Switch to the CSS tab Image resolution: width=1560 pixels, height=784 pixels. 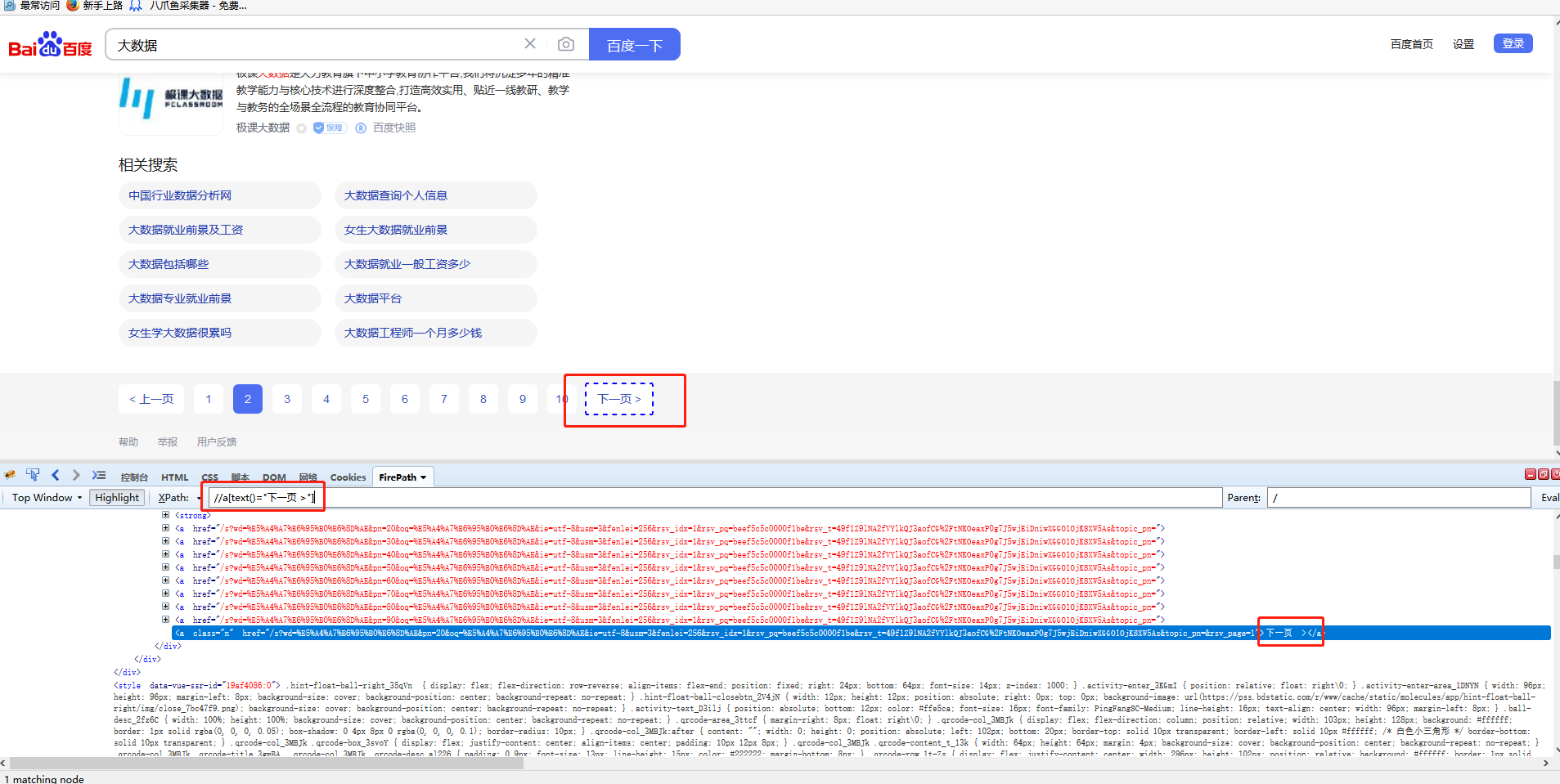(x=209, y=477)
